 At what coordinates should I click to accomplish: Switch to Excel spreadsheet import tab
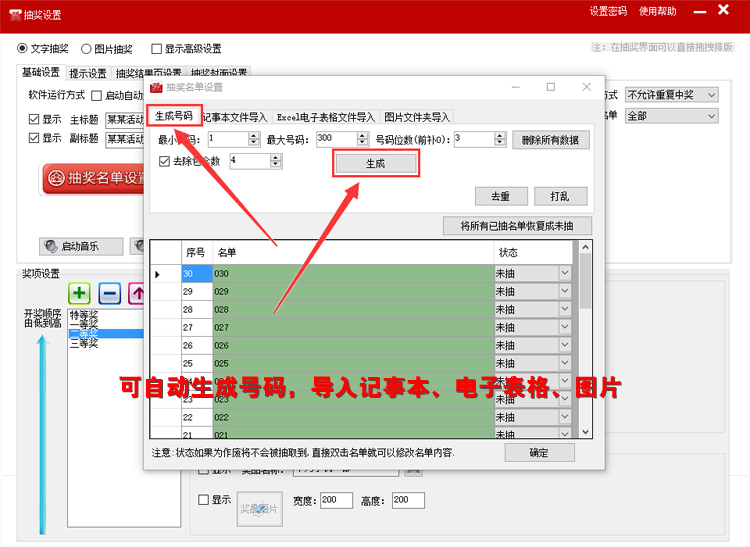325,117
